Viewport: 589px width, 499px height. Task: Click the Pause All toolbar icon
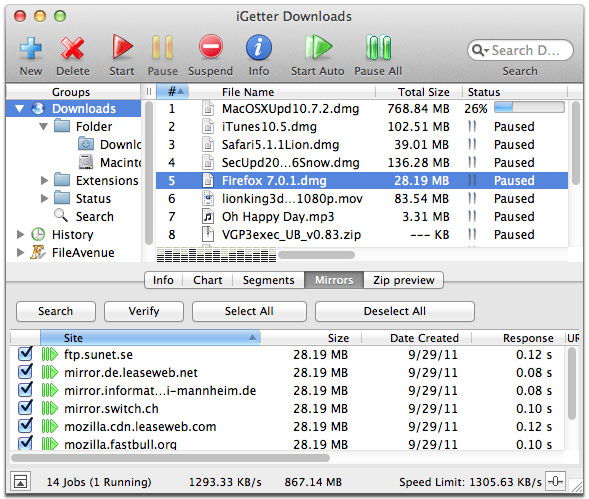378,47
